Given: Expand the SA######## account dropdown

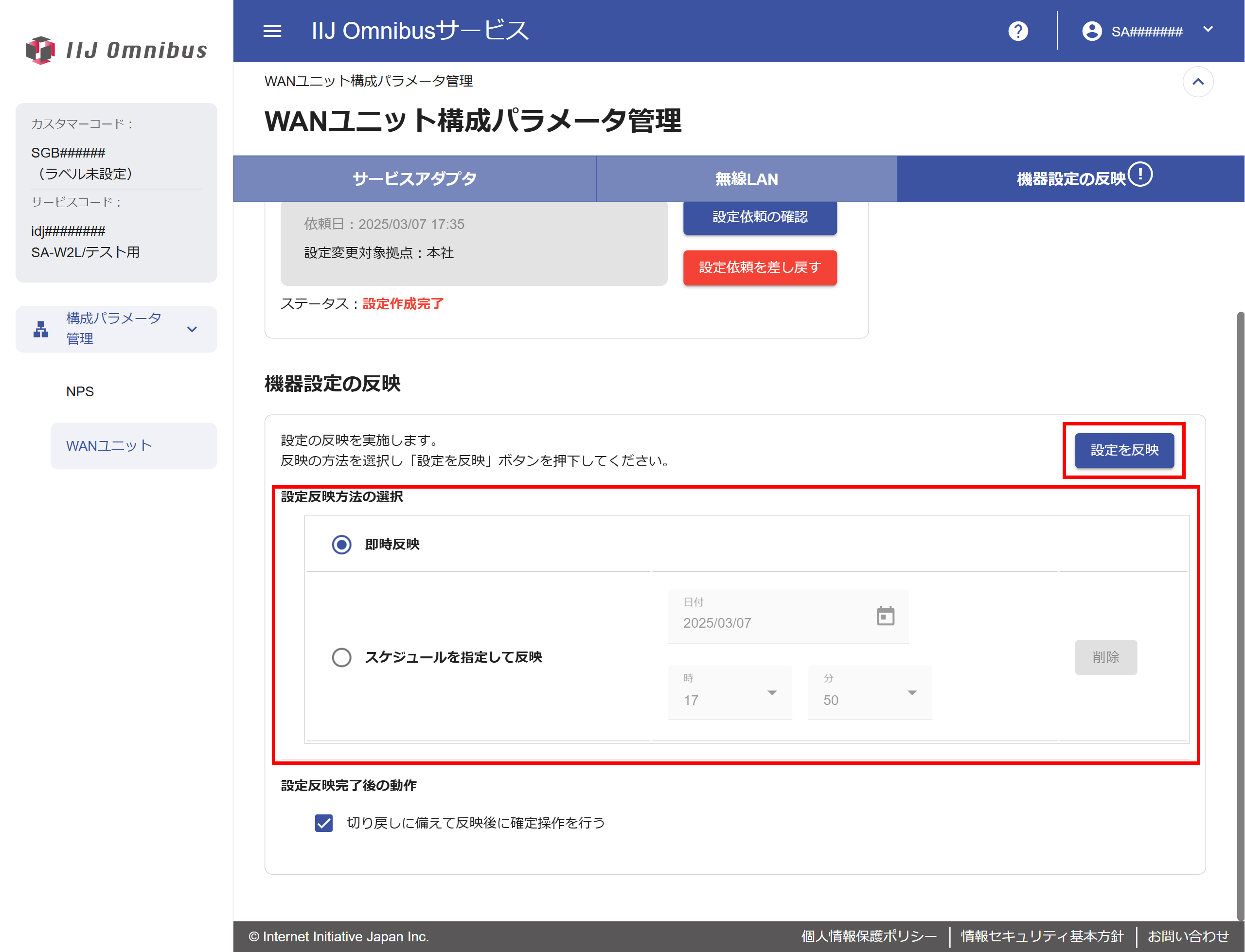Looking at the screenshot, I should click(x=1208, y=30).
